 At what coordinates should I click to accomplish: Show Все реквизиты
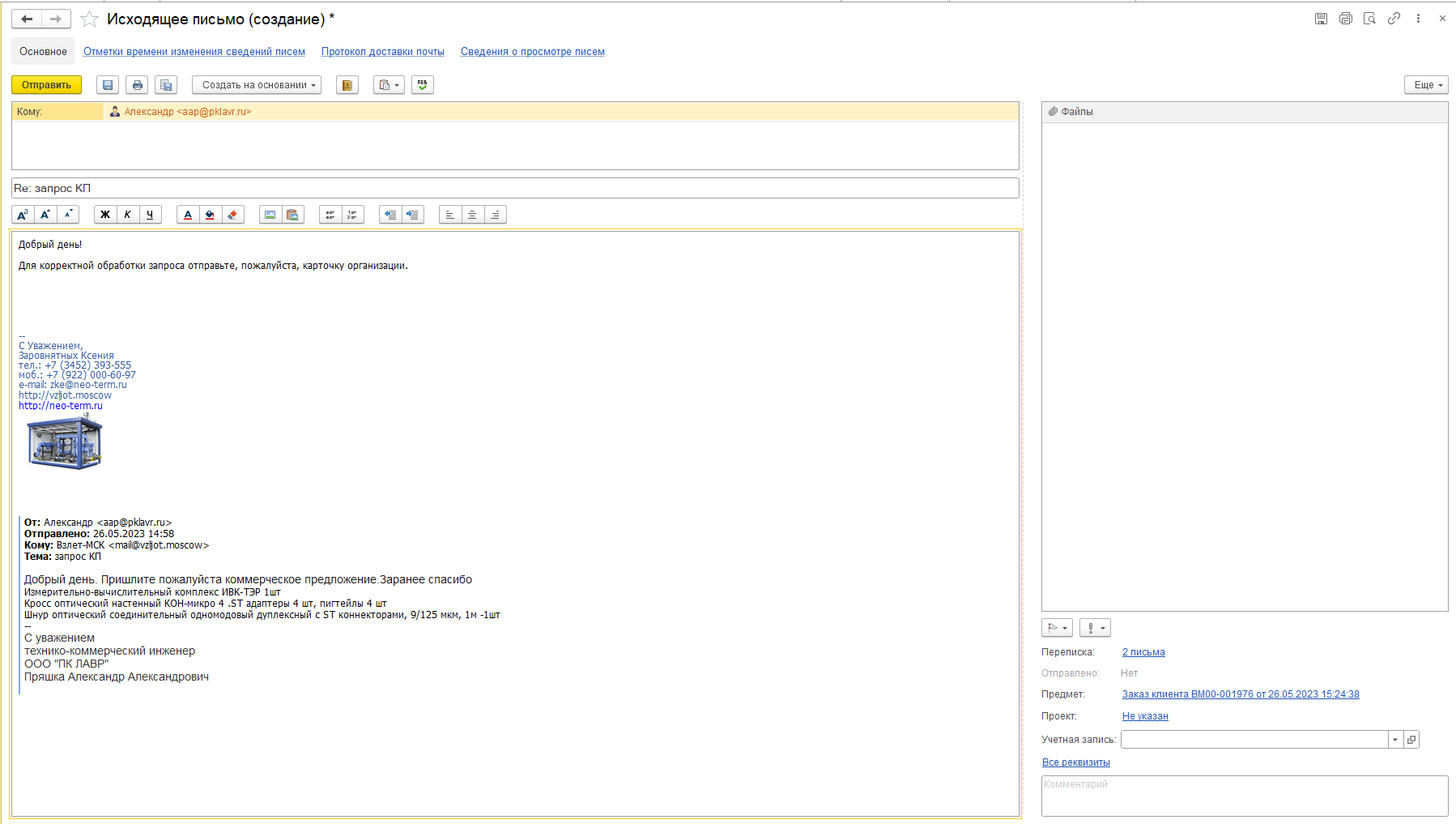point(1076,762)
